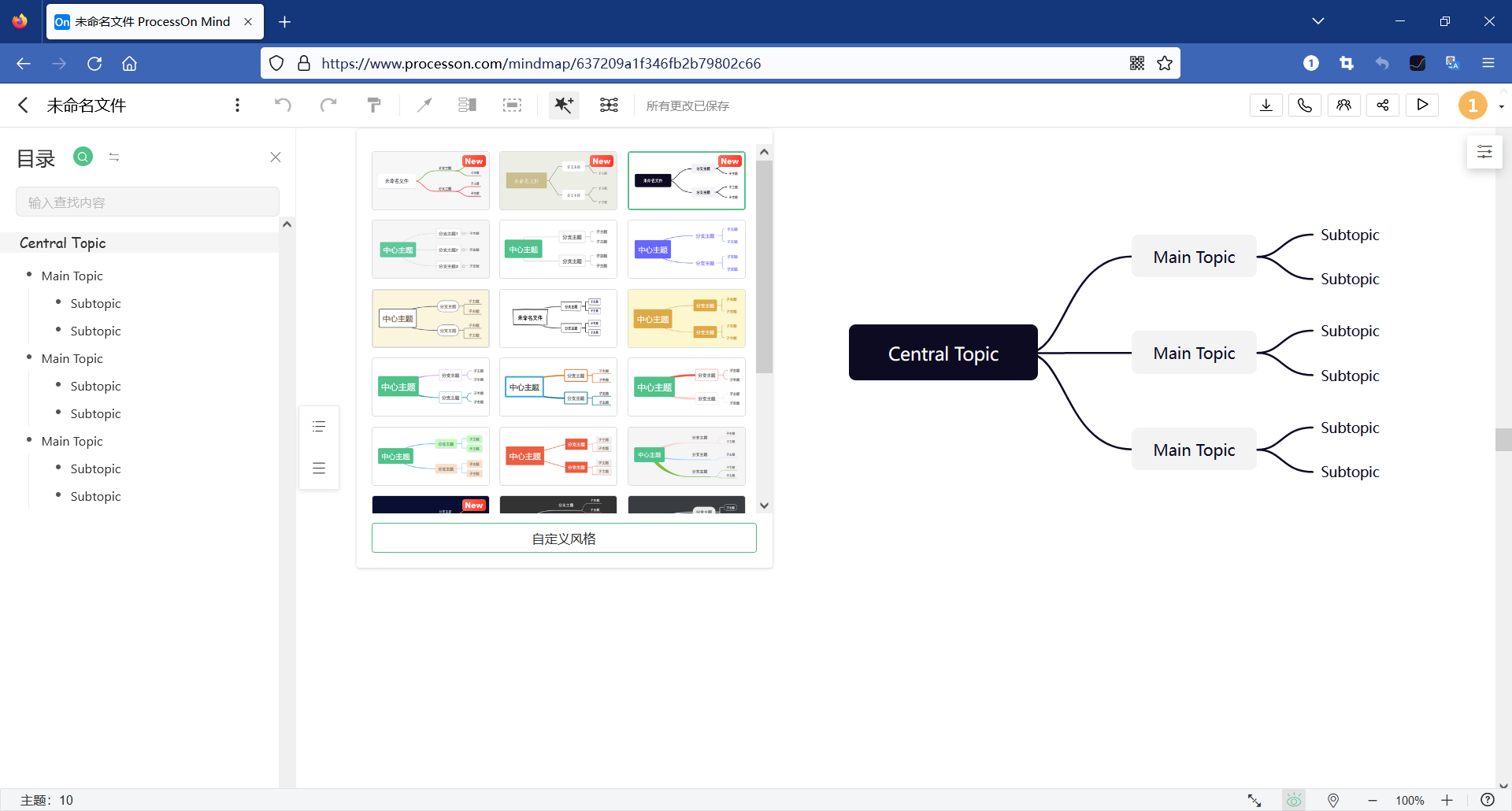Choose the yellow background theme thumbnail
Screen dimensions: 1512x811
pyautogui.click(x=687, y=319)
